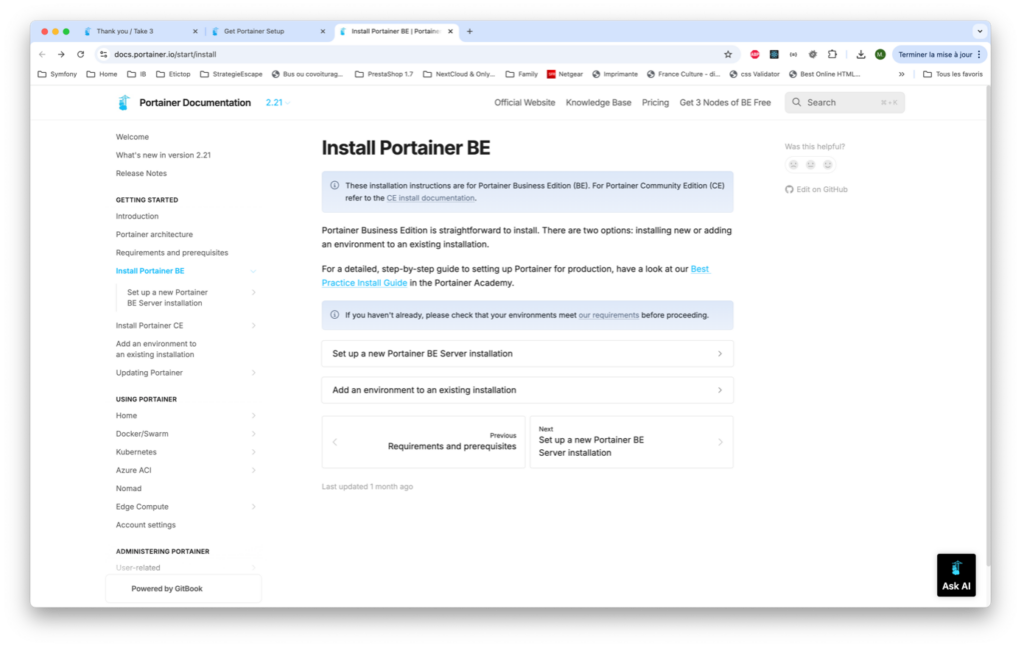The width and height of the screenshot is (1024, 648).
Task: Rate the page with the neutral face
Action: tap(810, 165)
